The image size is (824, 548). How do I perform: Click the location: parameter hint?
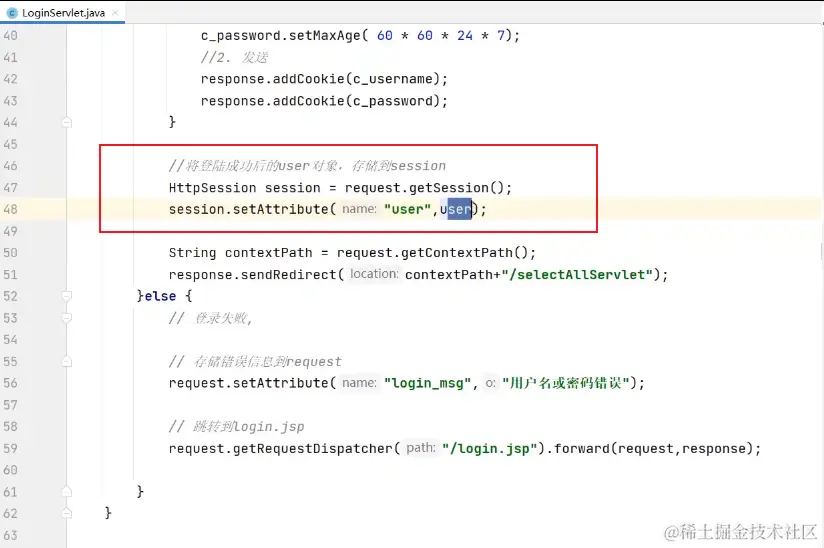pyautogui.click(x=374, y=274)
